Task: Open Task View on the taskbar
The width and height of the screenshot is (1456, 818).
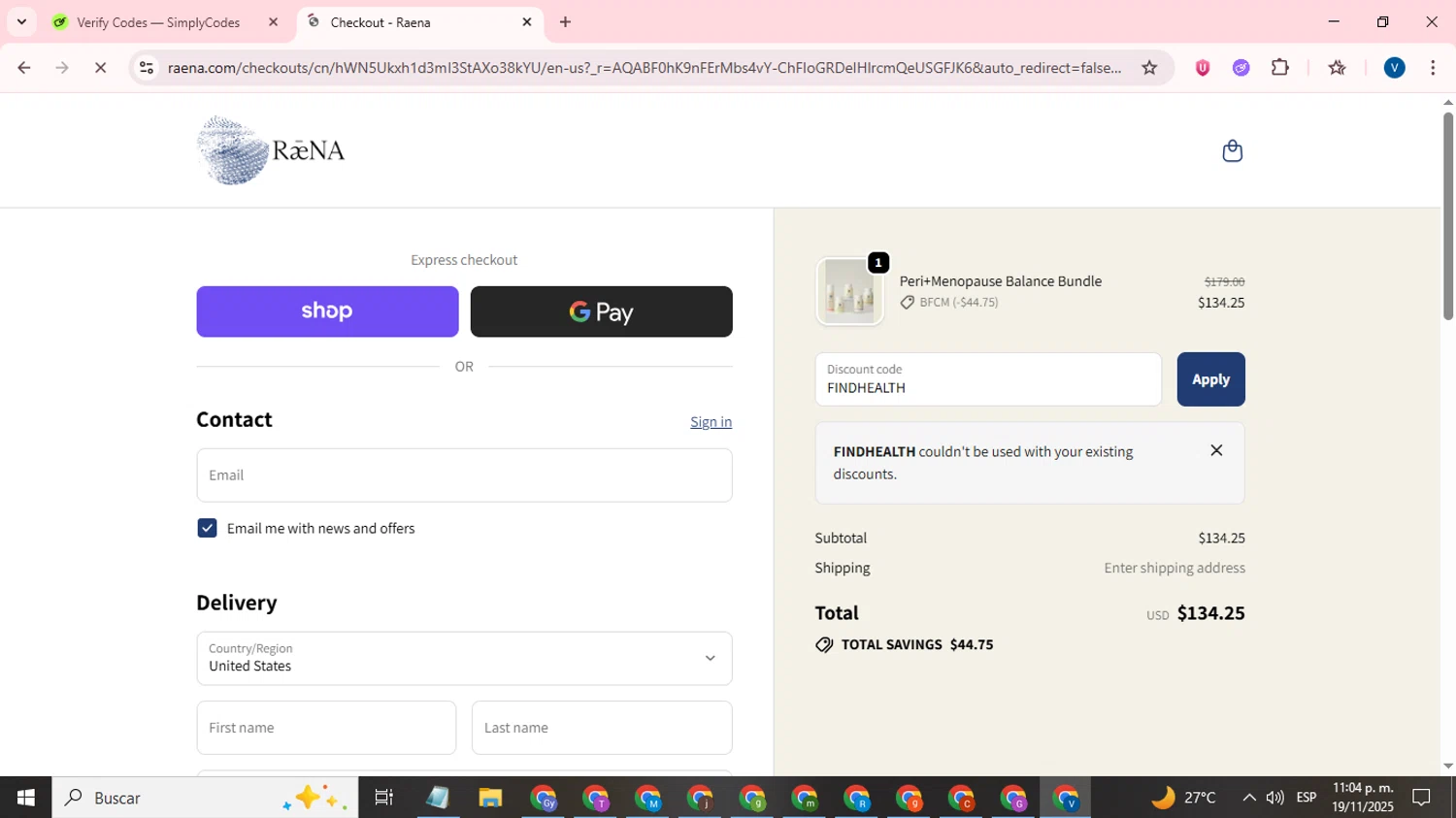Action: click(384, 798)
